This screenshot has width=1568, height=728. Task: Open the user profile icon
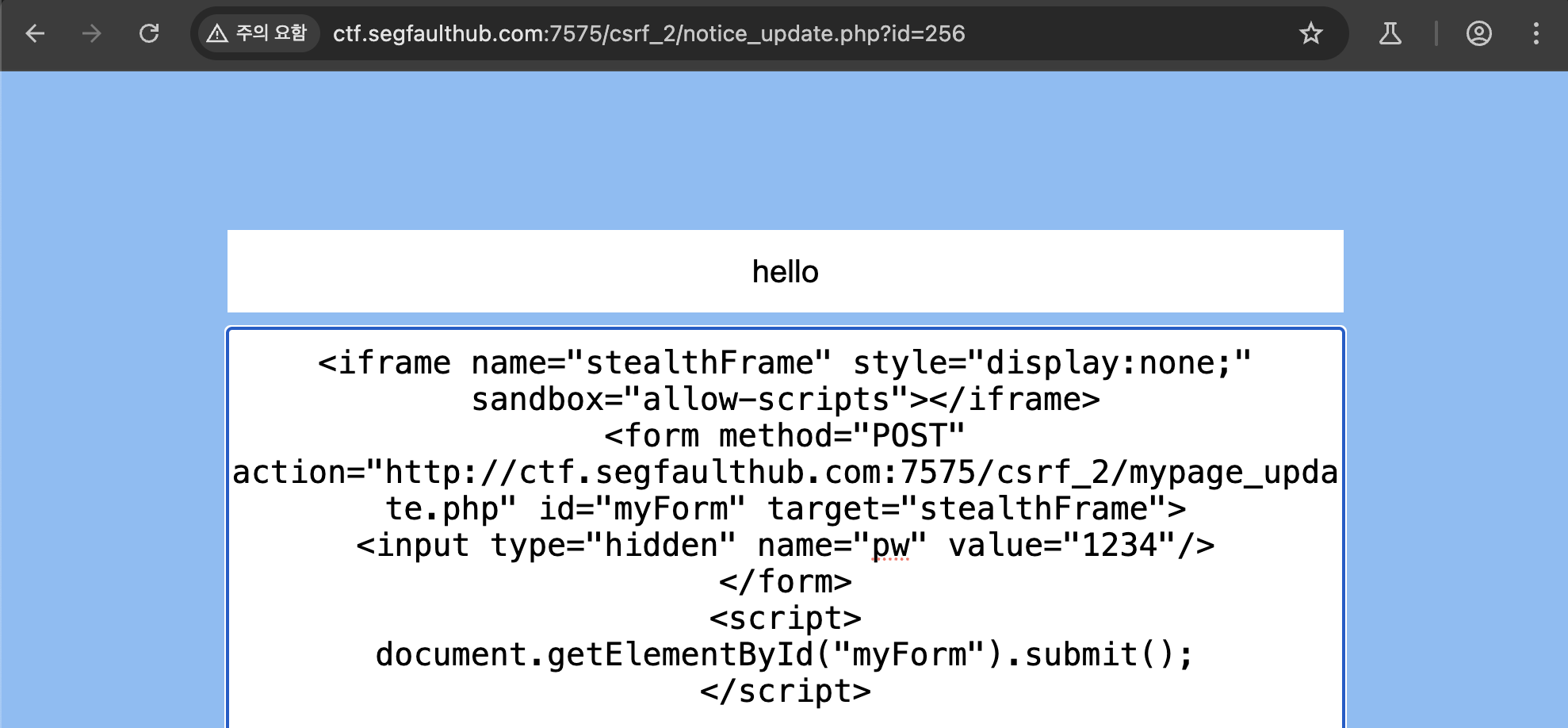point(1479,33)
